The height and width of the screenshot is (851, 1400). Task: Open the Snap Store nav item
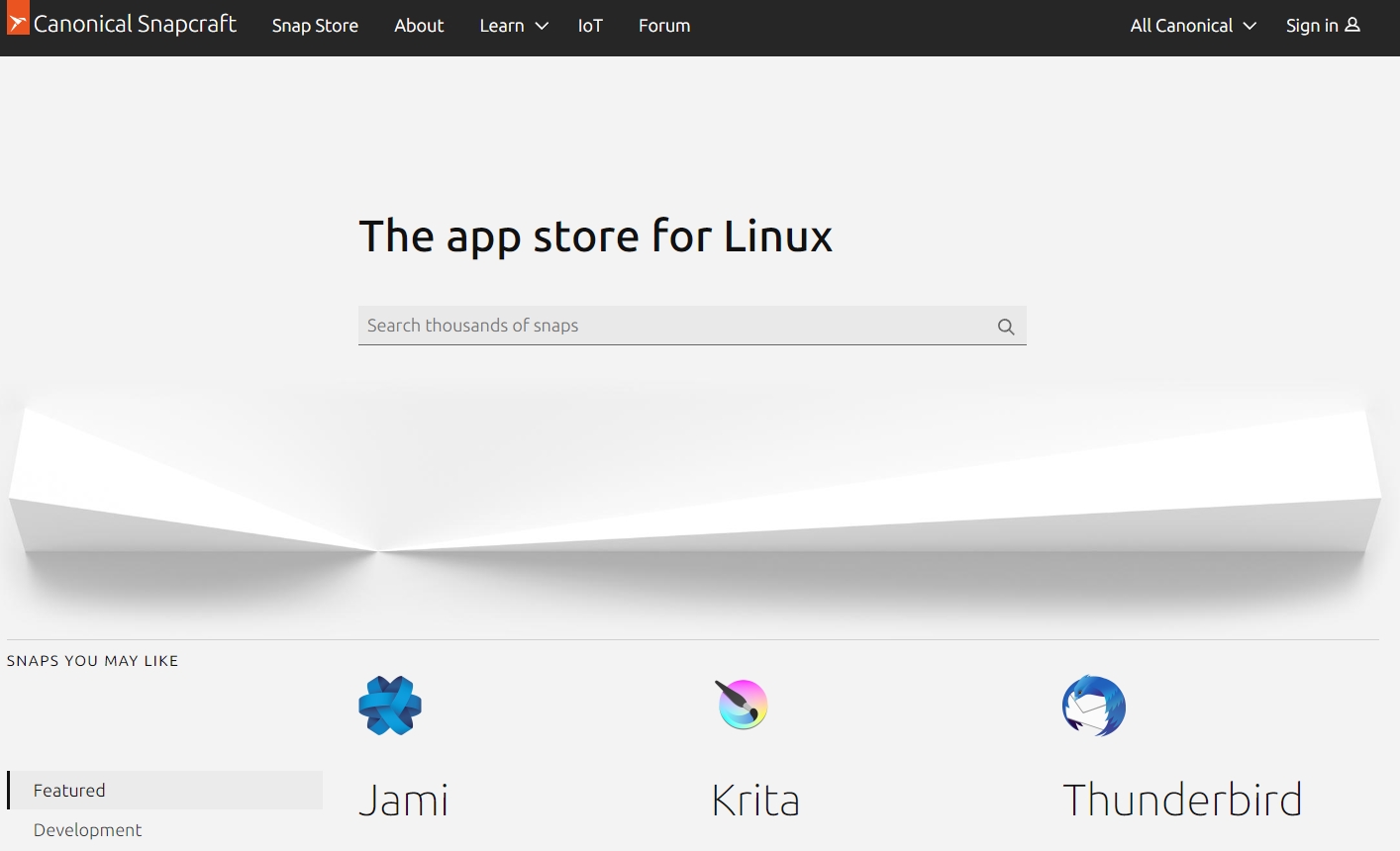point(315,26)
